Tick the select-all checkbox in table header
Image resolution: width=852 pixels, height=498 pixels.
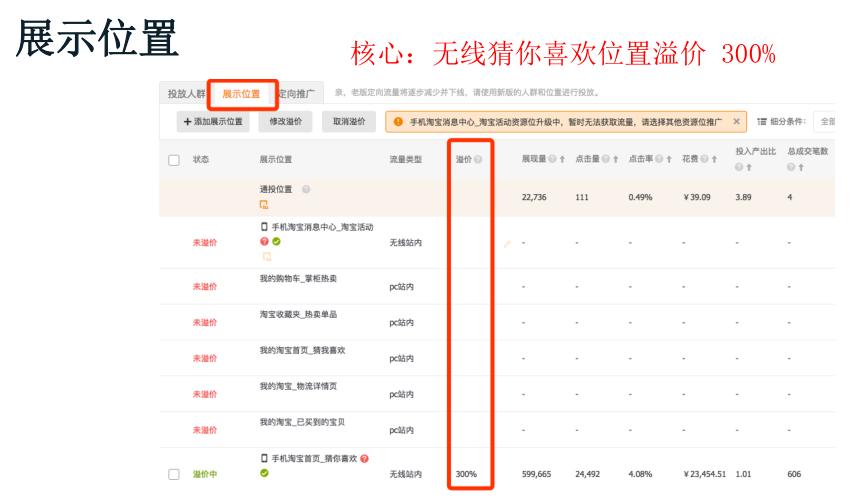coord(174,160)
